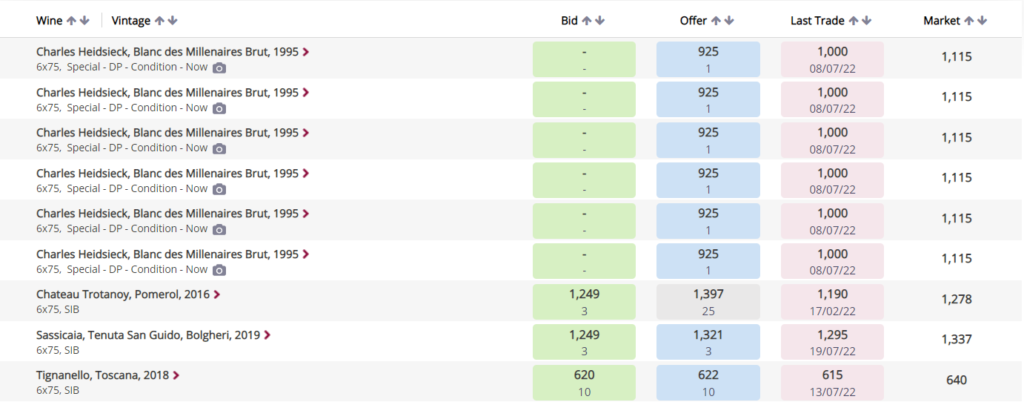Viewport: 1024px width, 402px height.
Task: Open Tignanello, Toscana, 2018 wine link
Action: click(x=103, y=375)
